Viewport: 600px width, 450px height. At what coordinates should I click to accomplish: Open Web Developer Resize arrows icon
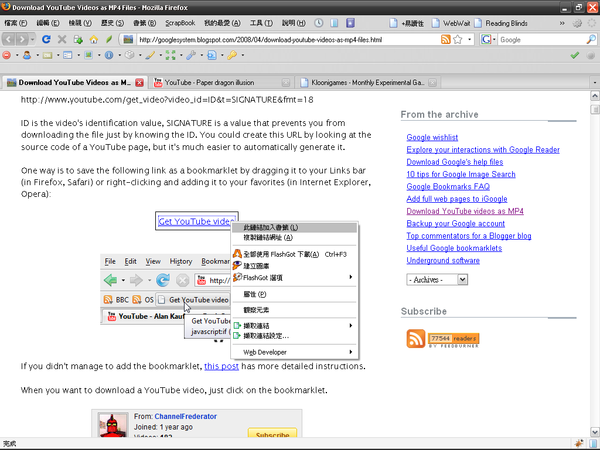(x=171, y=55)
